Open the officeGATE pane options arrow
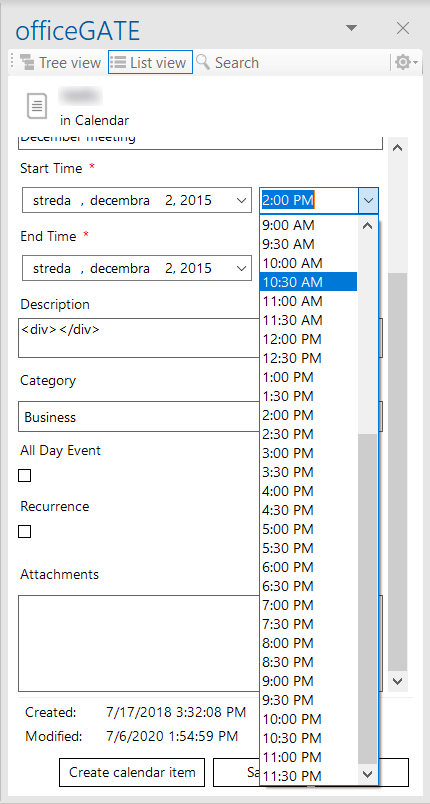This screenshot has width=430, height=804. click(351, 28)
